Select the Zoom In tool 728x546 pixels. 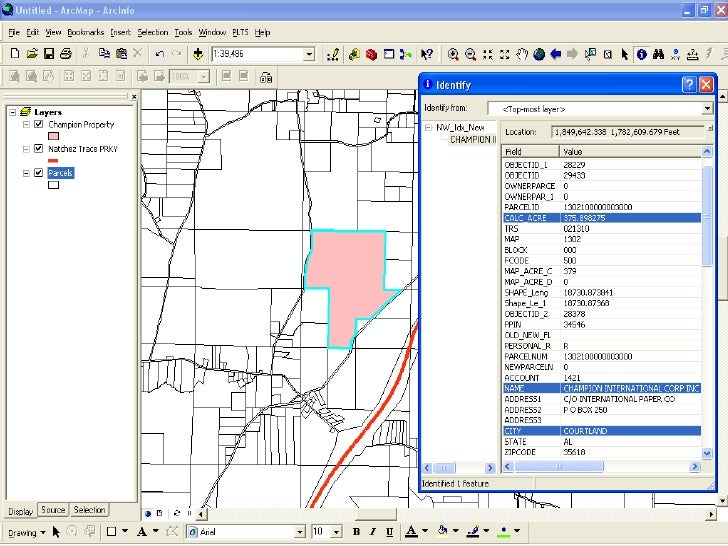click(x=453, y=55)
